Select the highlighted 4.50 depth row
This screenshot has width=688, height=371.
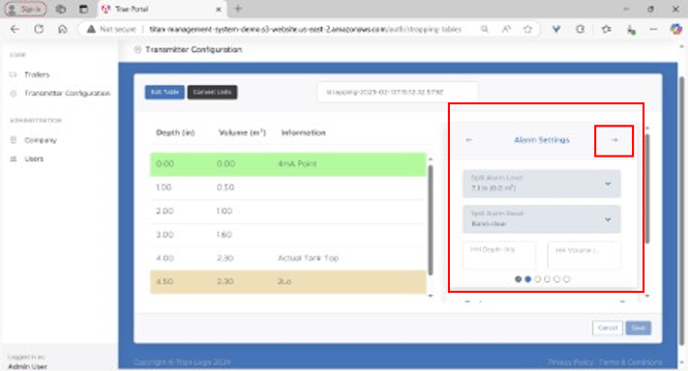coord(288,282)
